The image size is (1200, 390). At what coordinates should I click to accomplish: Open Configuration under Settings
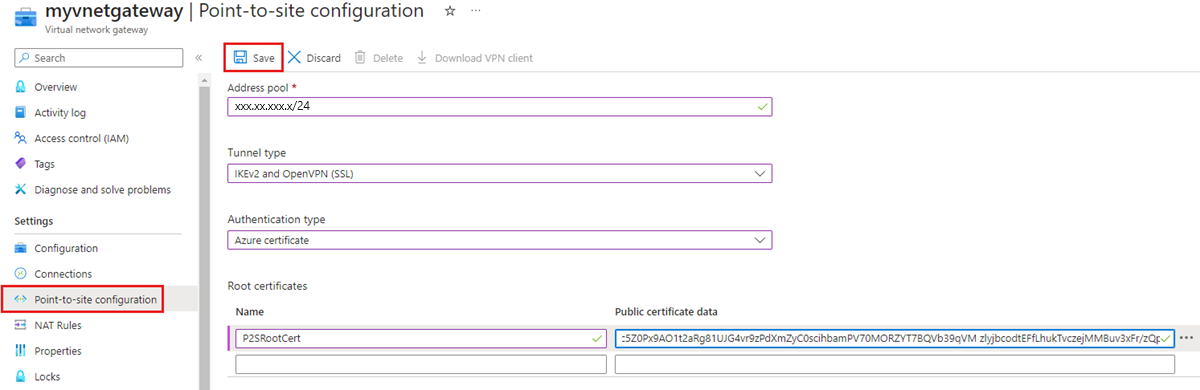(x=66, y=248)
